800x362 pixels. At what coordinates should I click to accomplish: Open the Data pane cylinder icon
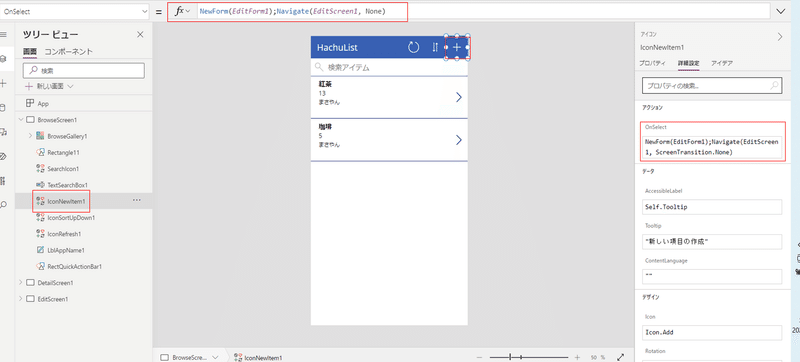pyautogui.click(x=3, y=108)
